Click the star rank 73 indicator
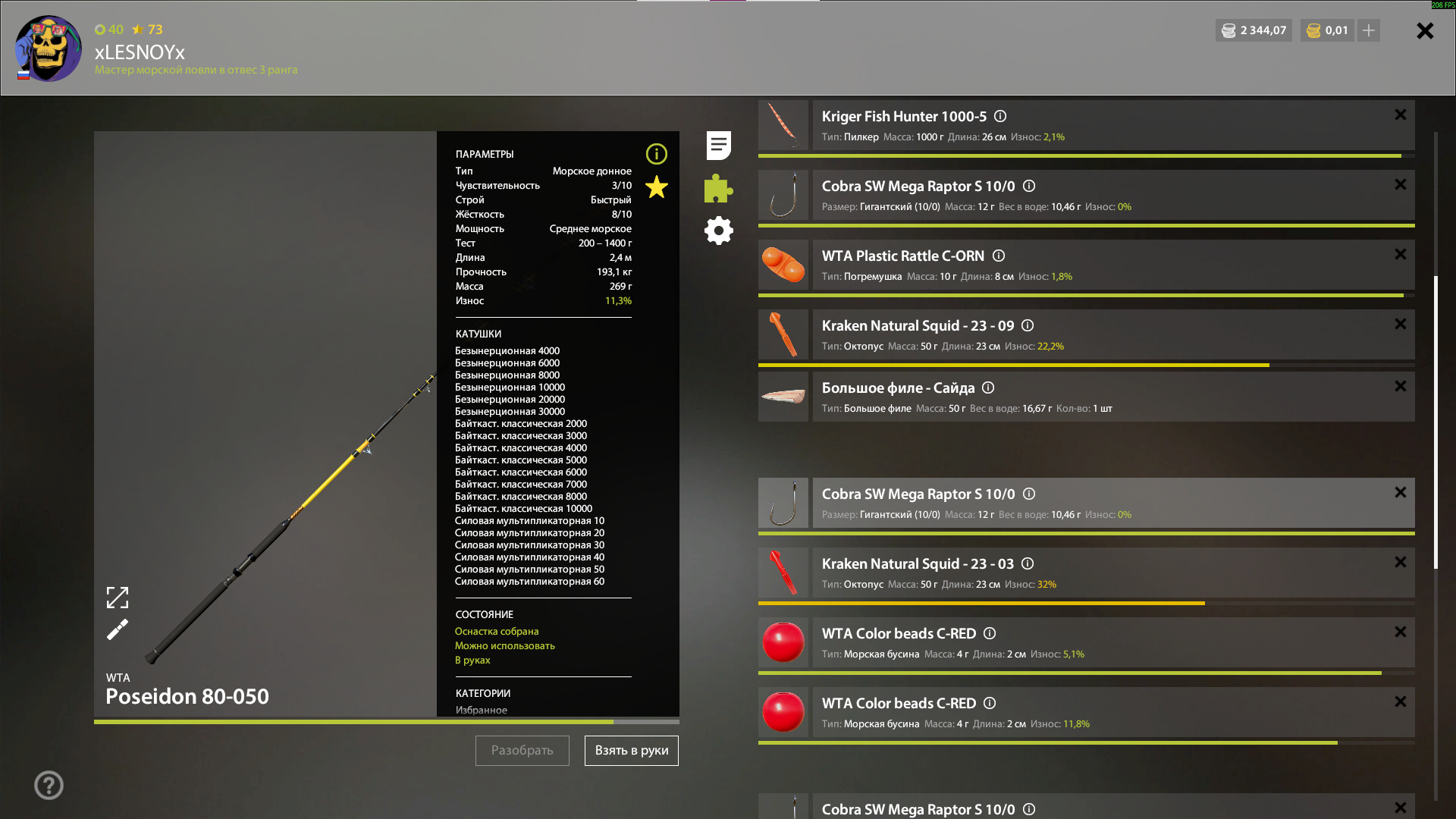Screen dimensions: 1456x819 point(148,30)
